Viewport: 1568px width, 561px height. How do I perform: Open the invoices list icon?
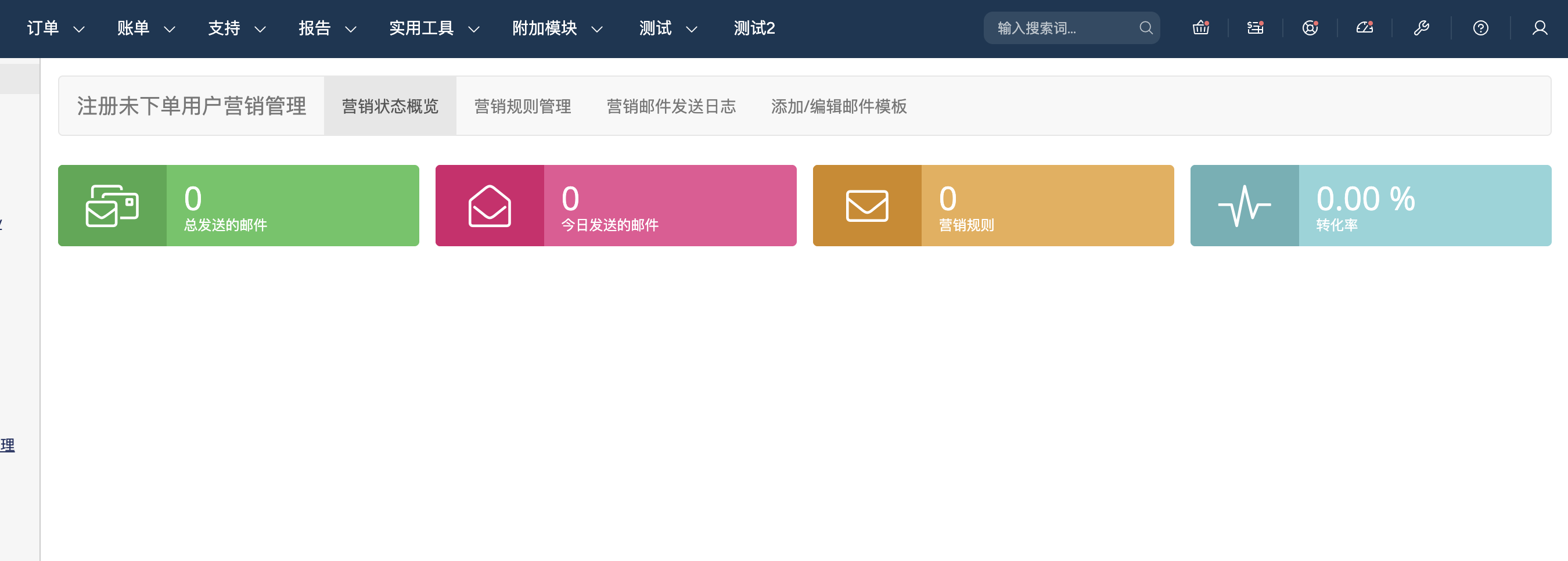(1255, 28)
